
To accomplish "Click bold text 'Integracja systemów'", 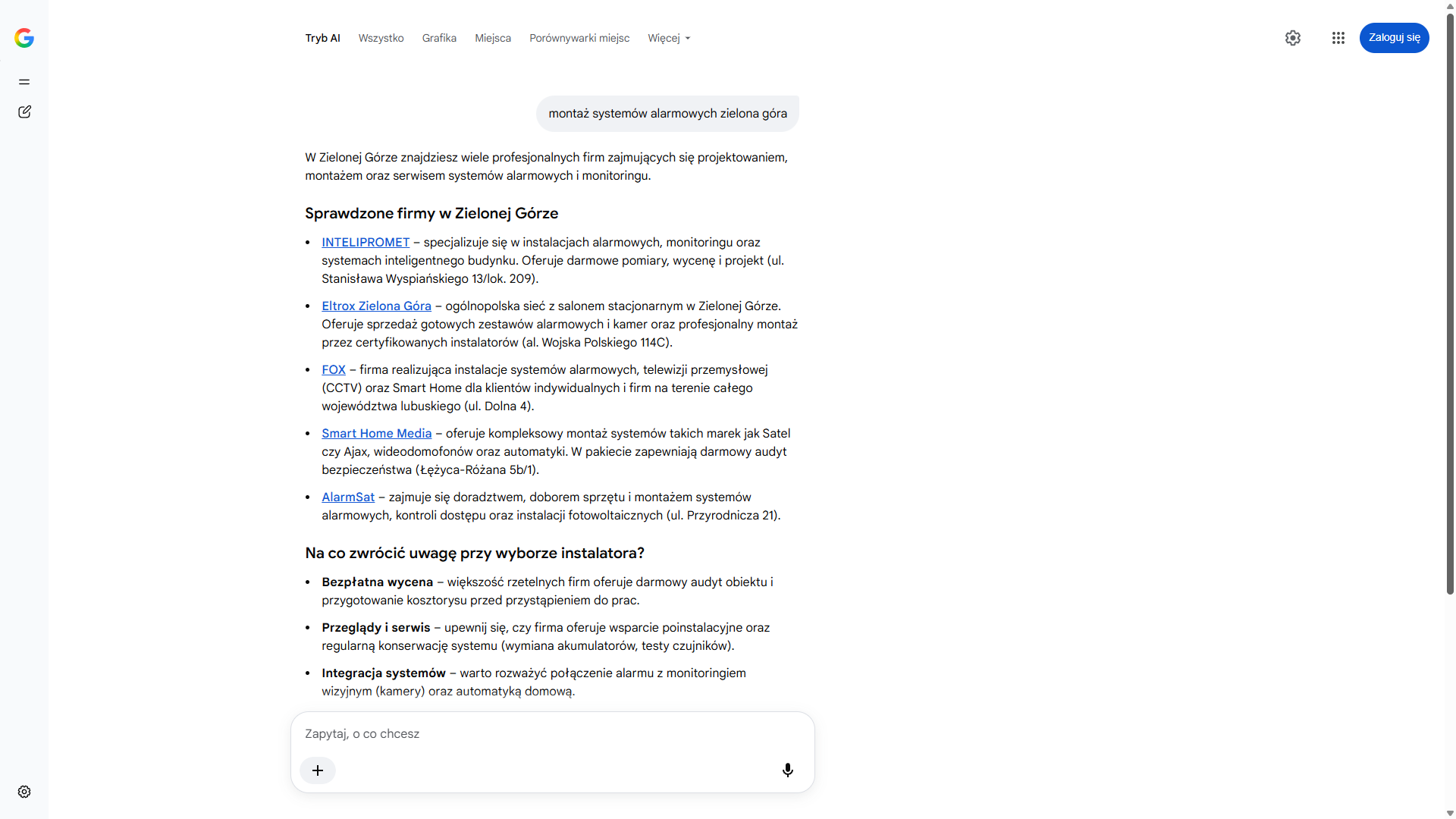I will coord(384,673).
